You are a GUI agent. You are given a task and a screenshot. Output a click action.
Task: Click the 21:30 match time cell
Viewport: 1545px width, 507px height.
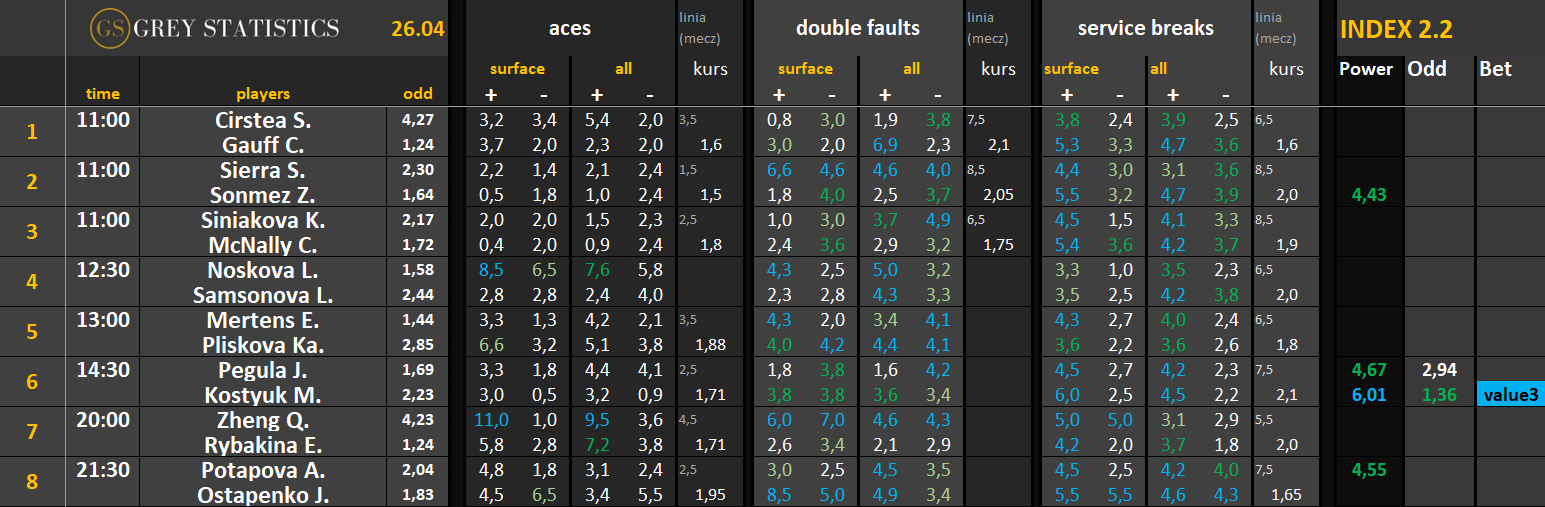point(103,470)
